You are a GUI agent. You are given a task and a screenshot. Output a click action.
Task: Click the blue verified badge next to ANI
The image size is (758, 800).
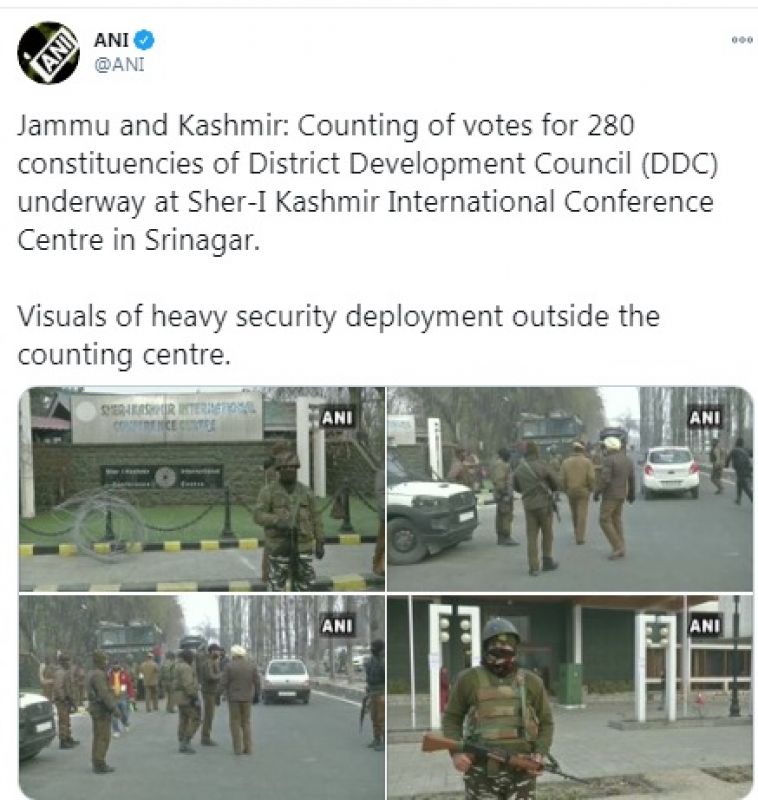pyautogui.click(x=144, y=40)
